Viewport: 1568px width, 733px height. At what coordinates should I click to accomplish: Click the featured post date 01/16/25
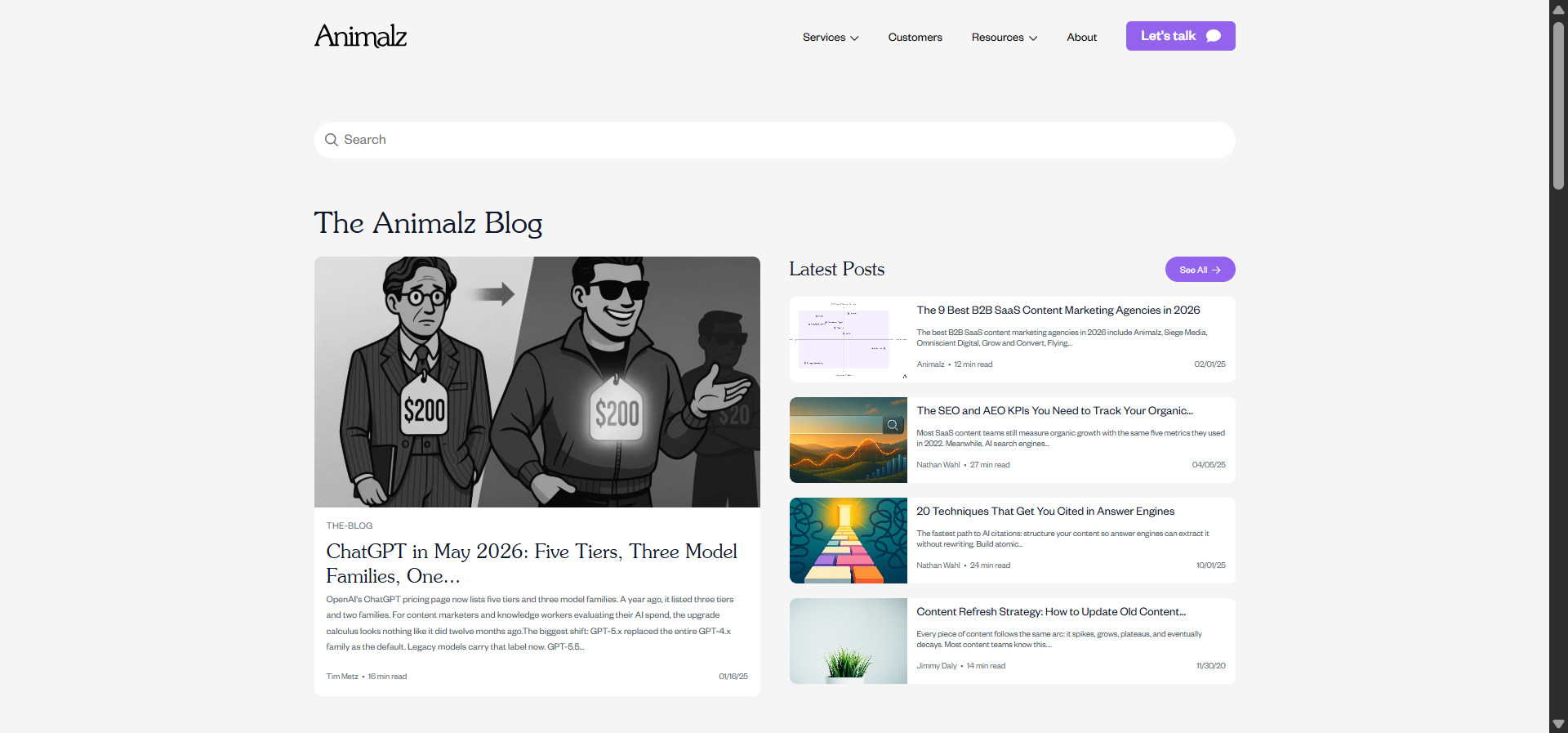pos(733,677)
